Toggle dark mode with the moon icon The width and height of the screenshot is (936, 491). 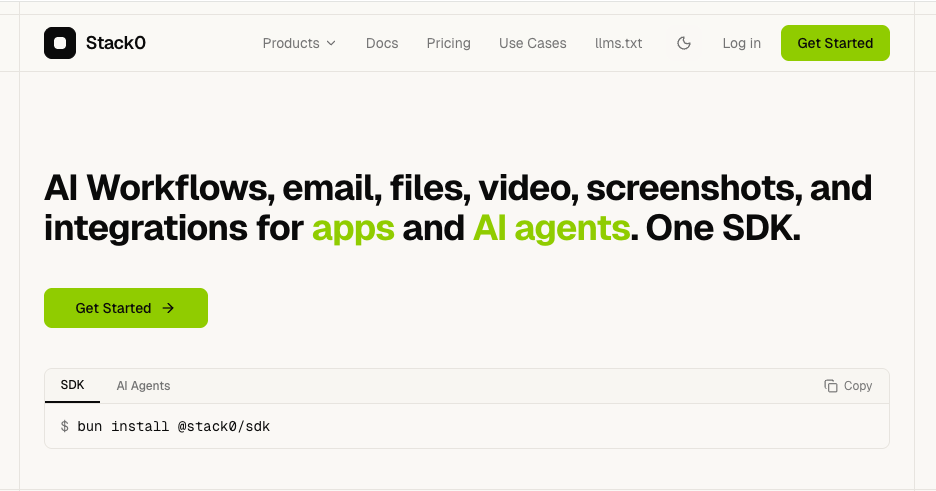pos(683,43)
